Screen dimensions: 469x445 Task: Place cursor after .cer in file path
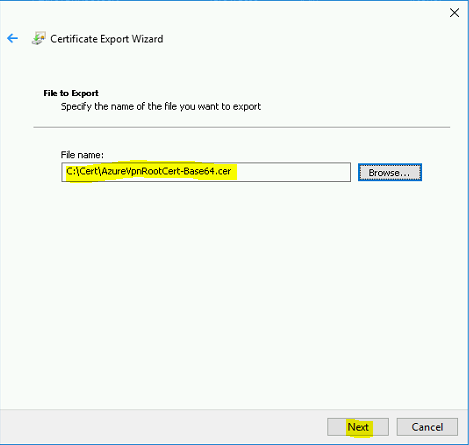point(232,171)
